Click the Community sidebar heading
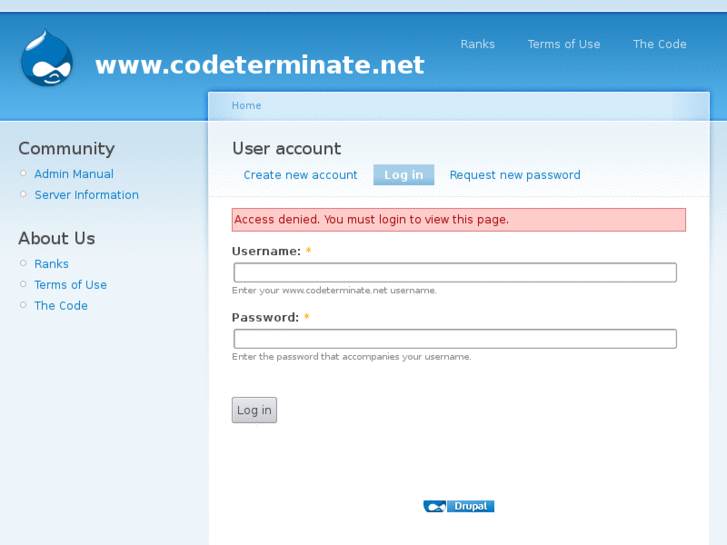 pyautogui.click(x=66, y=148)
